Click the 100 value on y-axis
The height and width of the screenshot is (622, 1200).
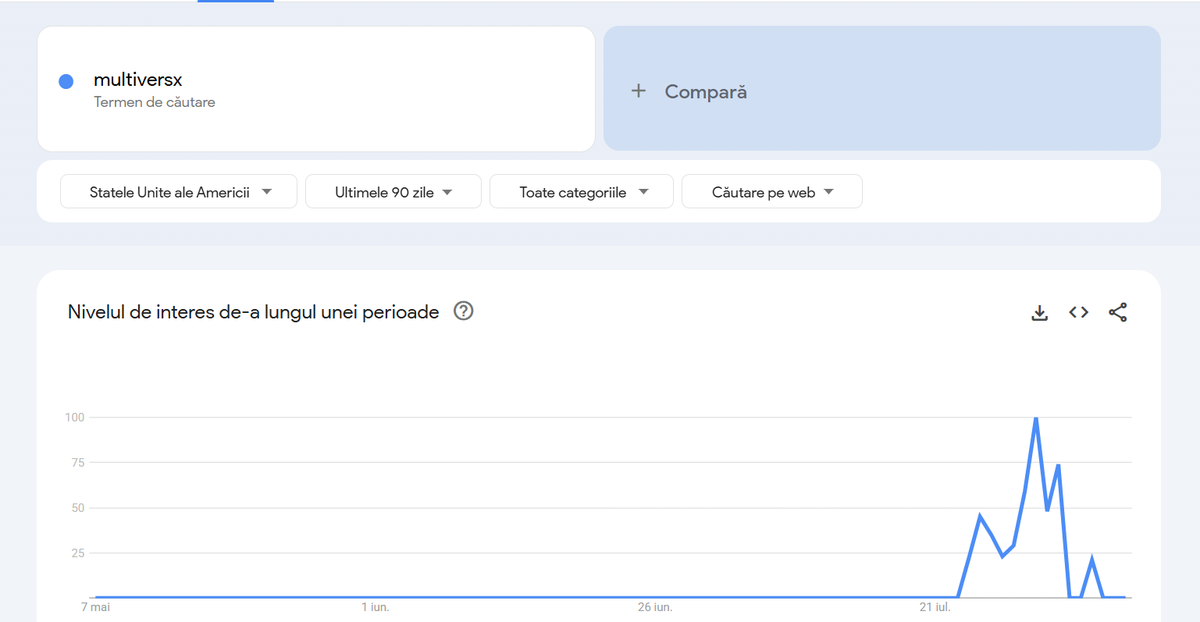74,417
